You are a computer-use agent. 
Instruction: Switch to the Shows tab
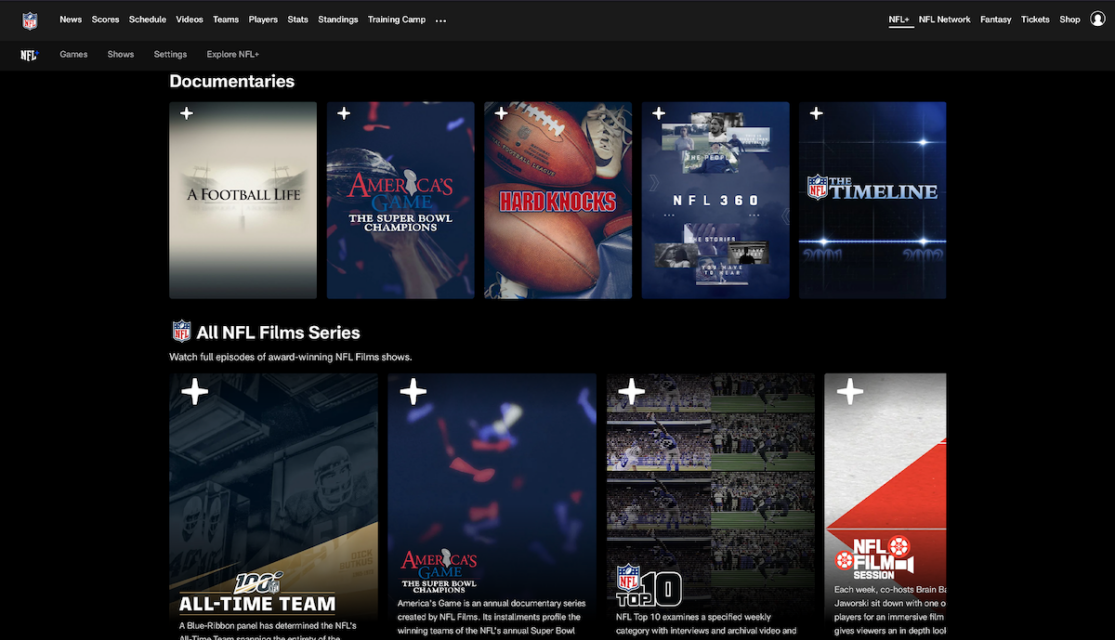[120, 54]
